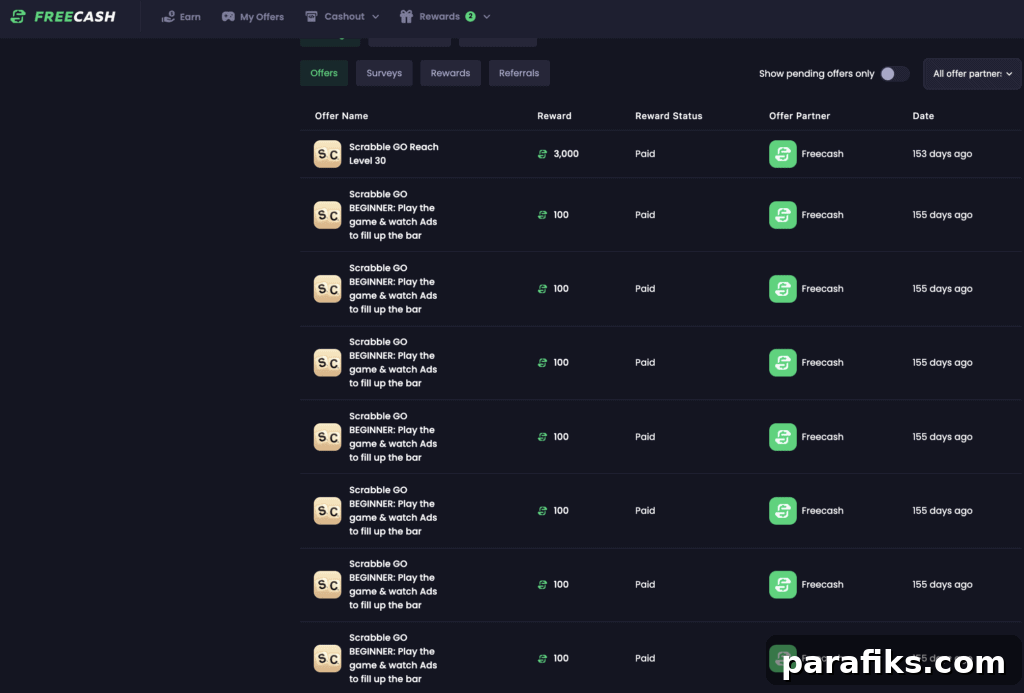
Task: Expand the Cashout menu chevron
Action: pyautogui.click(x=376, y=17)
